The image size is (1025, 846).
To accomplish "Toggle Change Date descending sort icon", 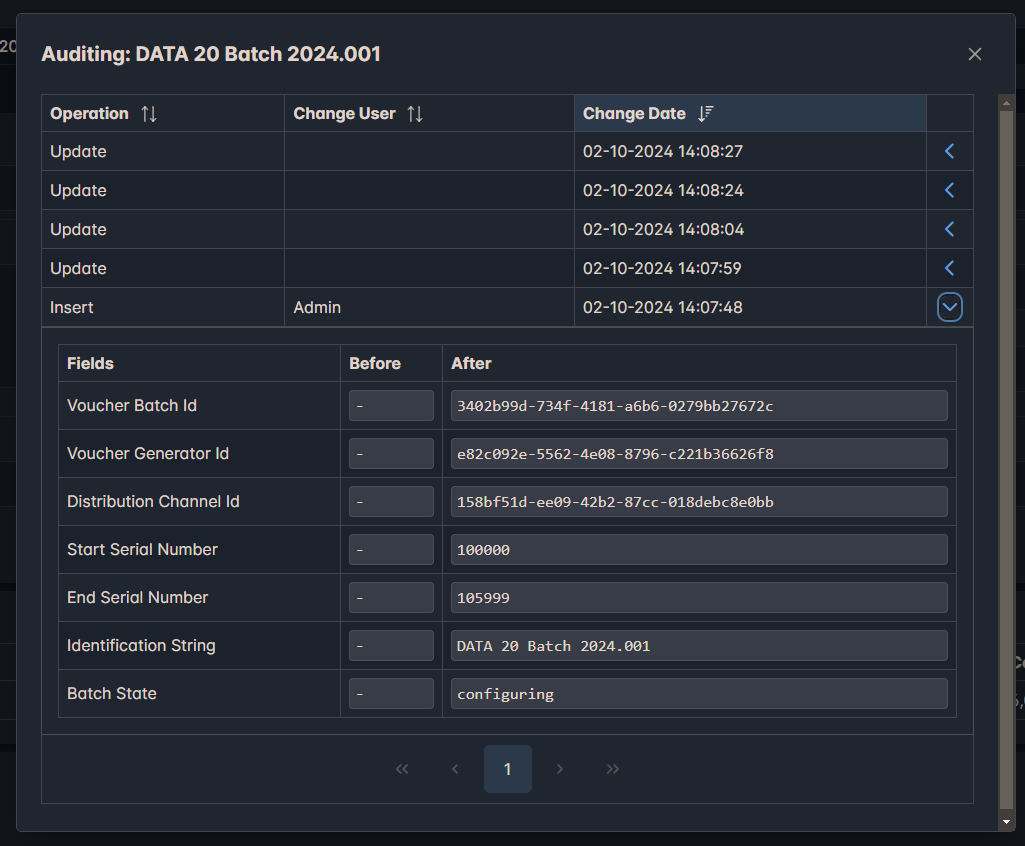I will click(x=705, y=114).
